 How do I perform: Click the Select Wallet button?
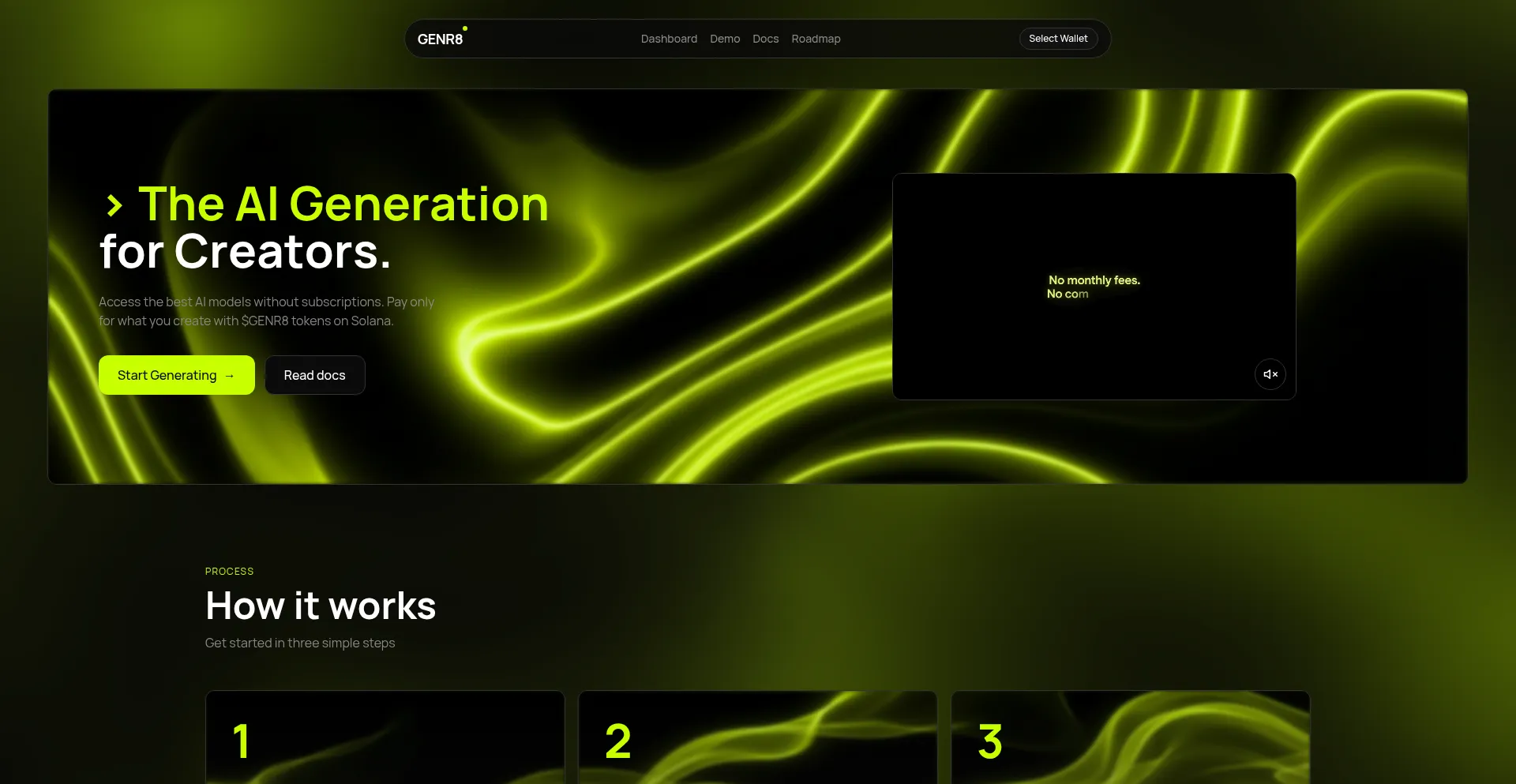[1057, 38]
